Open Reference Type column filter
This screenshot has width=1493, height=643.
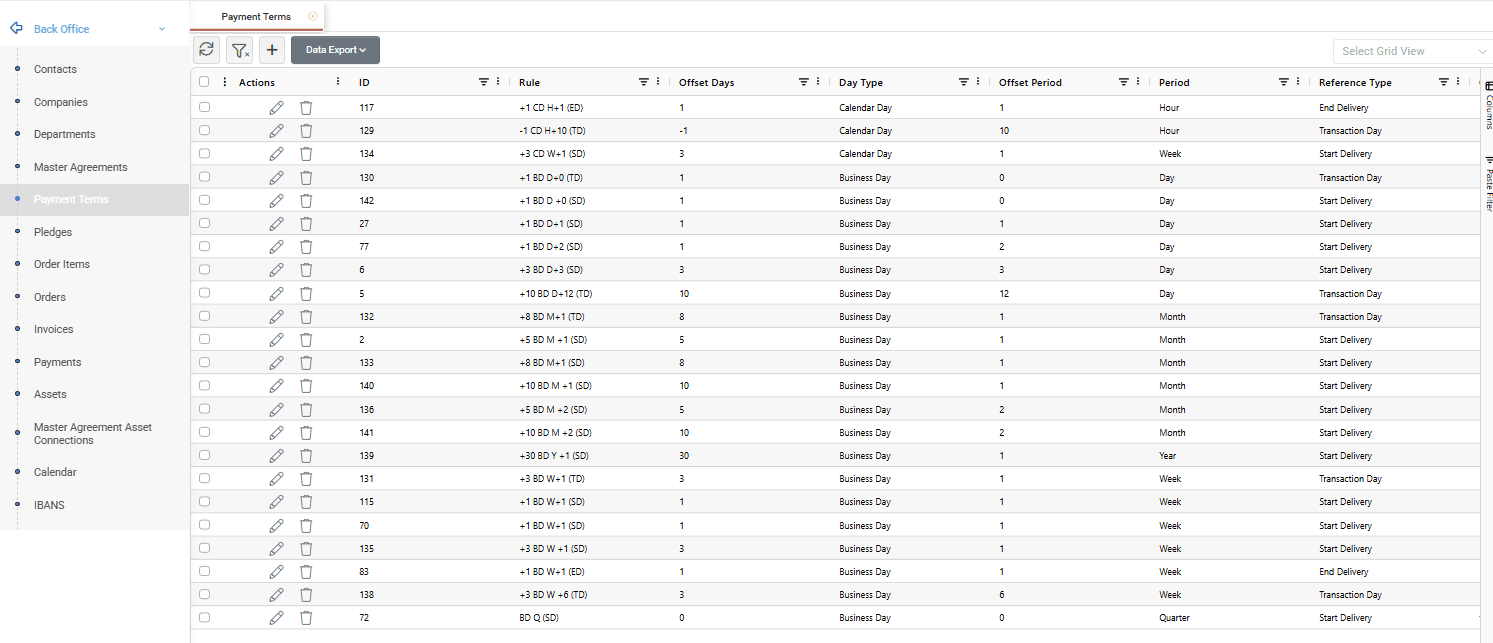pos(1444,82)
